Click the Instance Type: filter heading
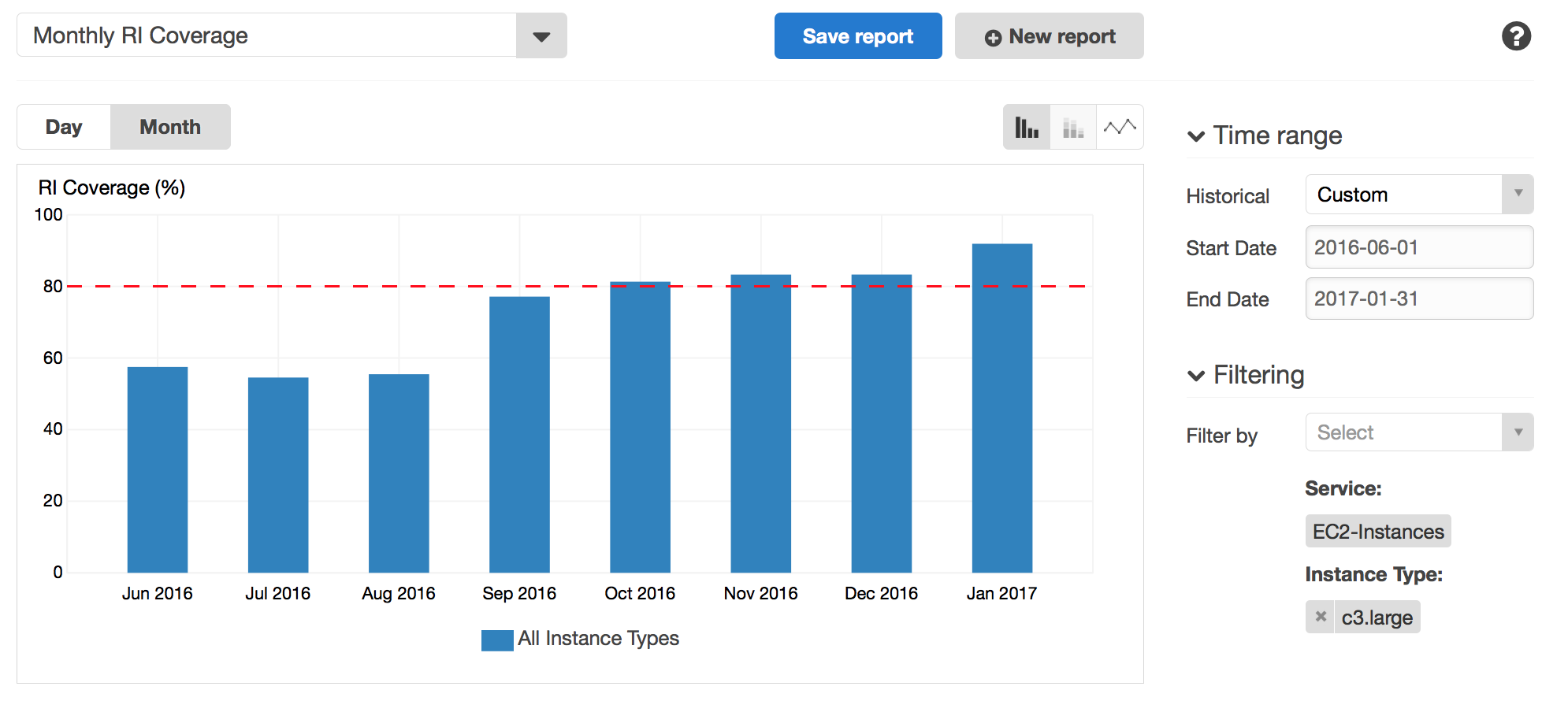The width and height of the screenshot is (1568, 701). (1373, 574)
